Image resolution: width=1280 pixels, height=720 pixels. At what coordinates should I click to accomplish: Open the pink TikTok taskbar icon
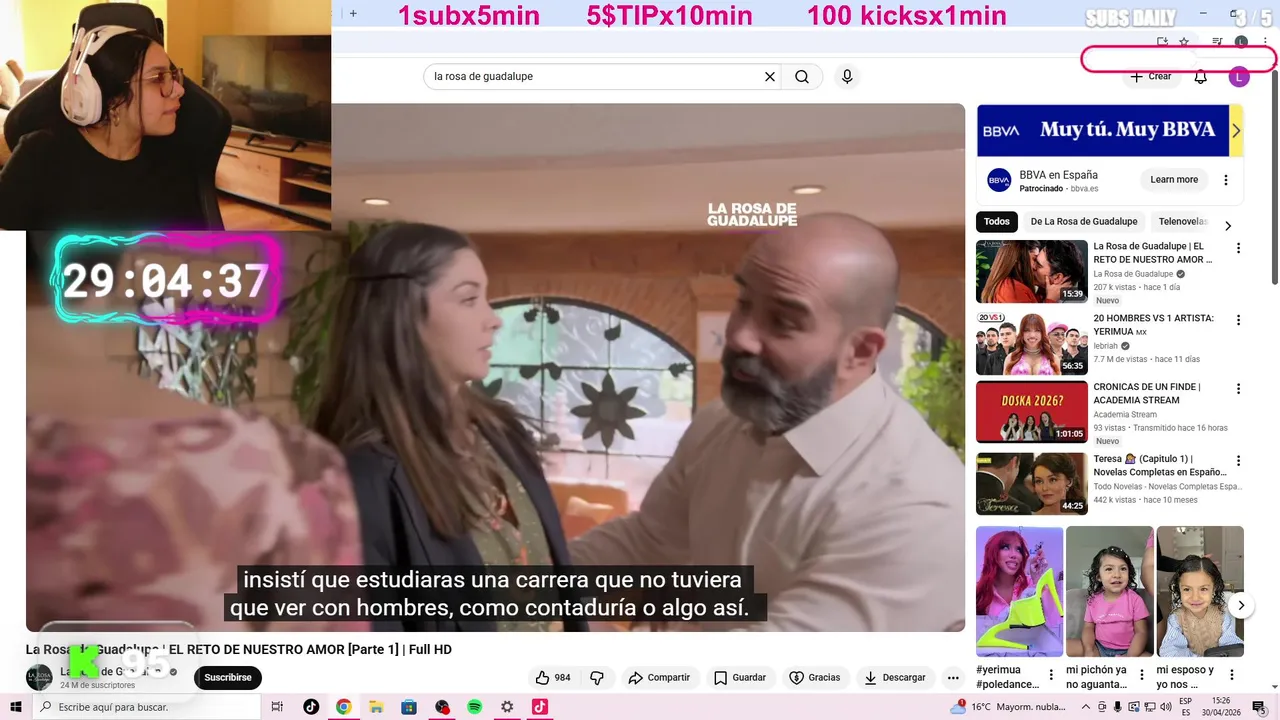point(540,707)
